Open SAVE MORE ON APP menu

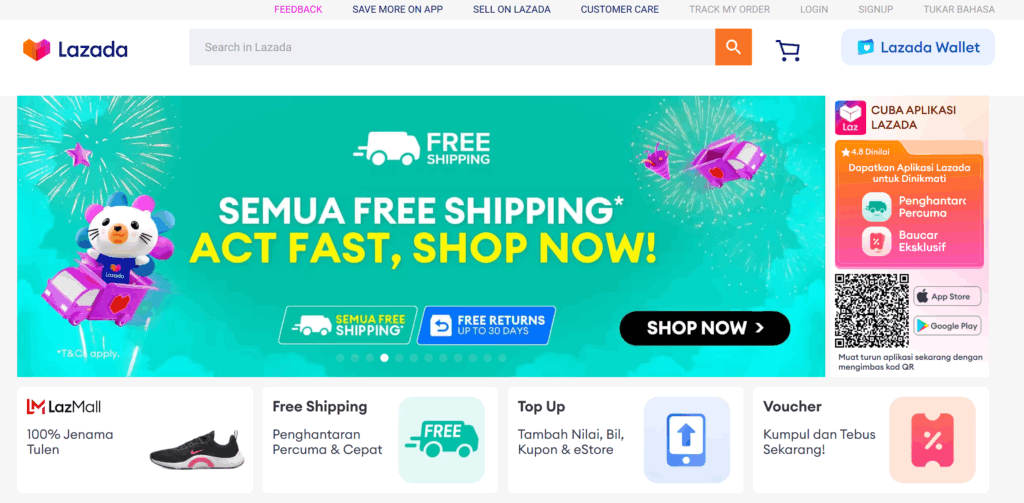[x=398, y=10]
